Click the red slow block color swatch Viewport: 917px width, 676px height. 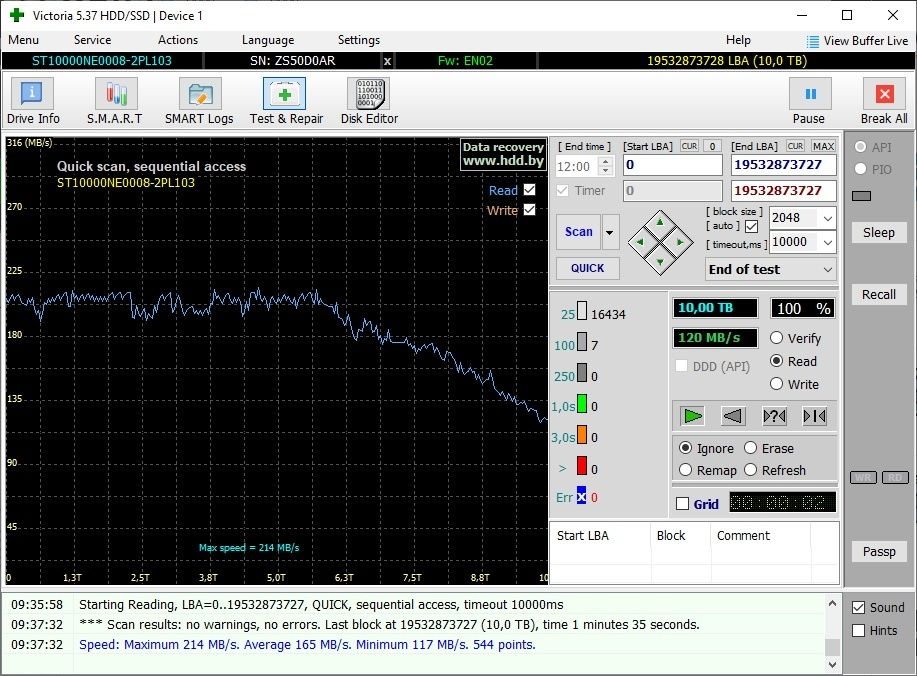(x=582, y=465)
